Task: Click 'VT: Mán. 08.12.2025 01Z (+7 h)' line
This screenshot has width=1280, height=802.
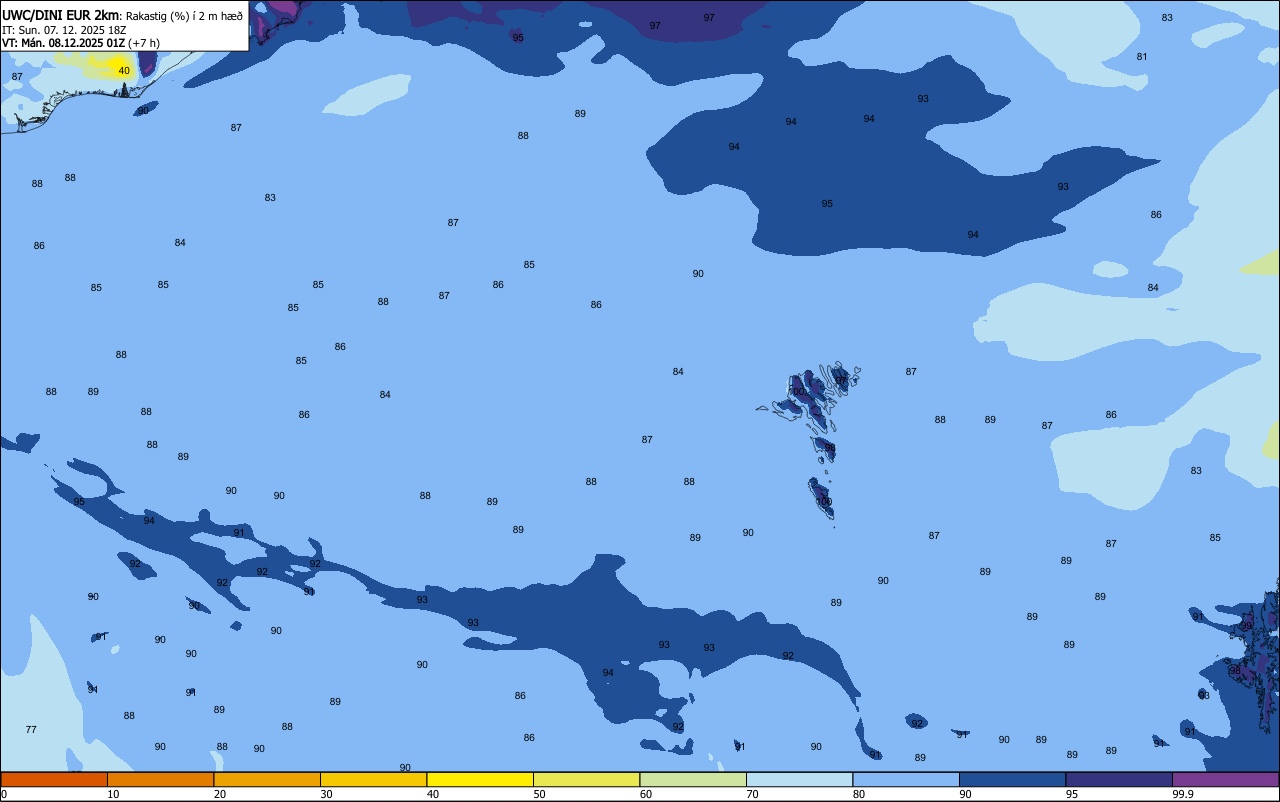Action: (x=81, y=43)
